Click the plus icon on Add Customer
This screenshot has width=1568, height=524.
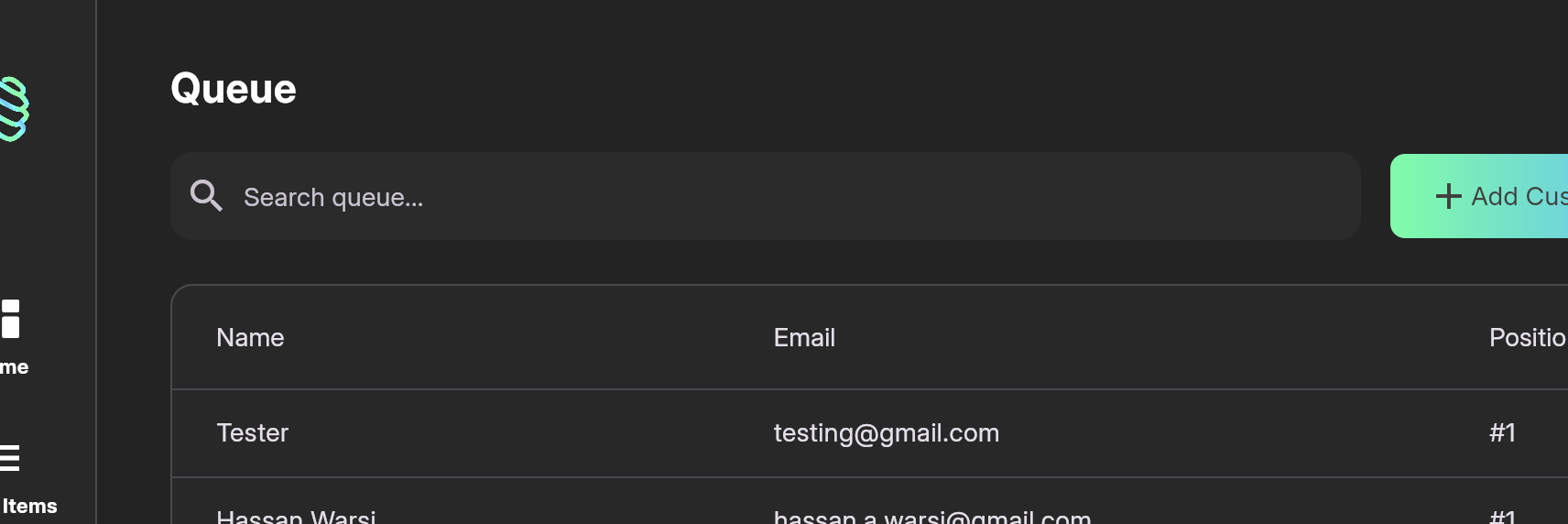tap(1448, 196)
